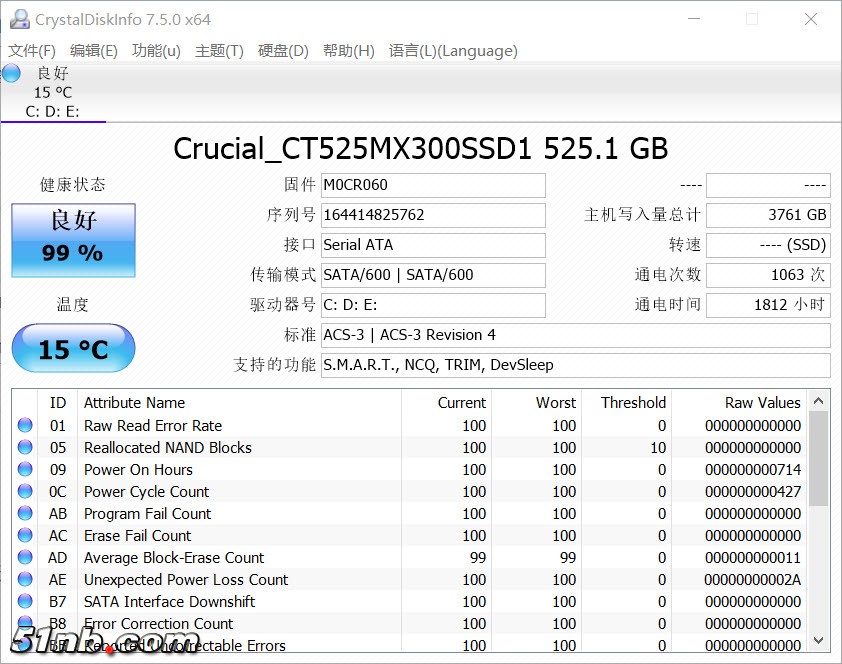The height and width of the screenshot is (664, 842).
Task: Open the 语言(L)(Language) menu
Action: click(453, 51)
